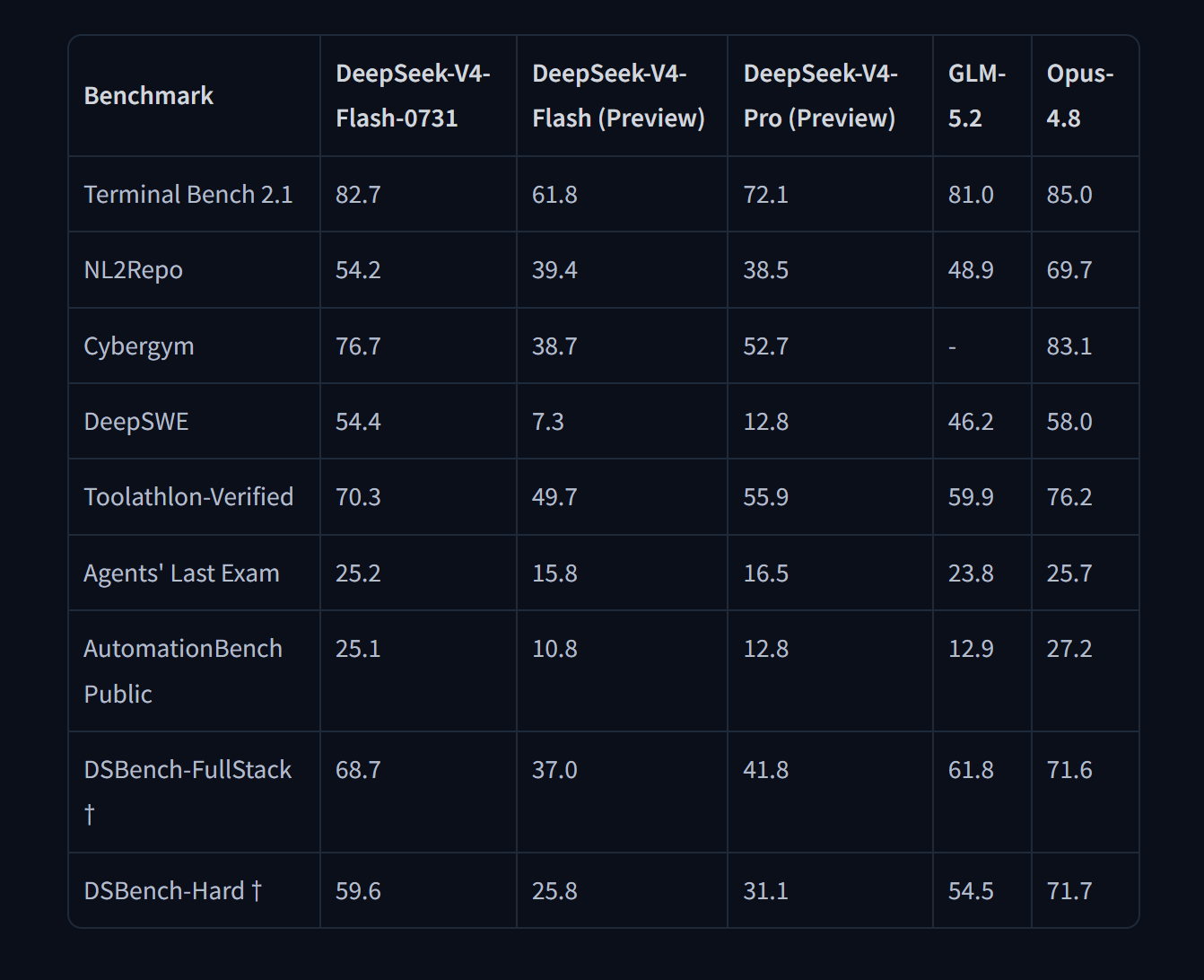Pick 41.8 in the DSBench-FullStack row

(766, 770)
